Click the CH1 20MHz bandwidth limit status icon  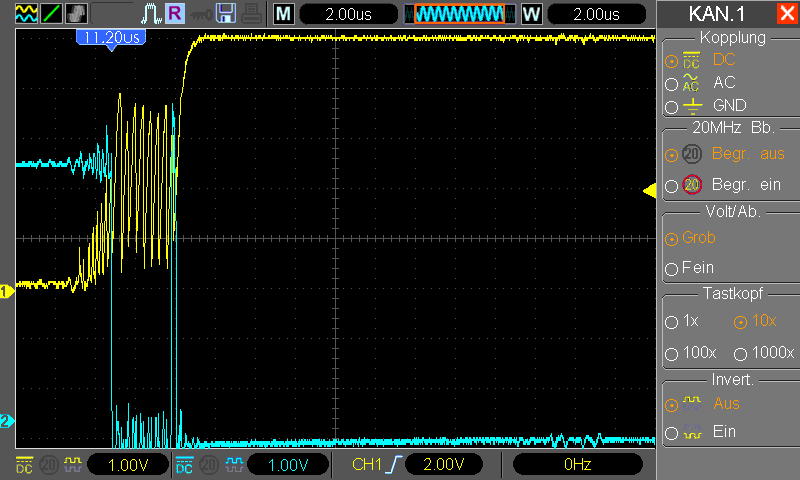point(49,465)
